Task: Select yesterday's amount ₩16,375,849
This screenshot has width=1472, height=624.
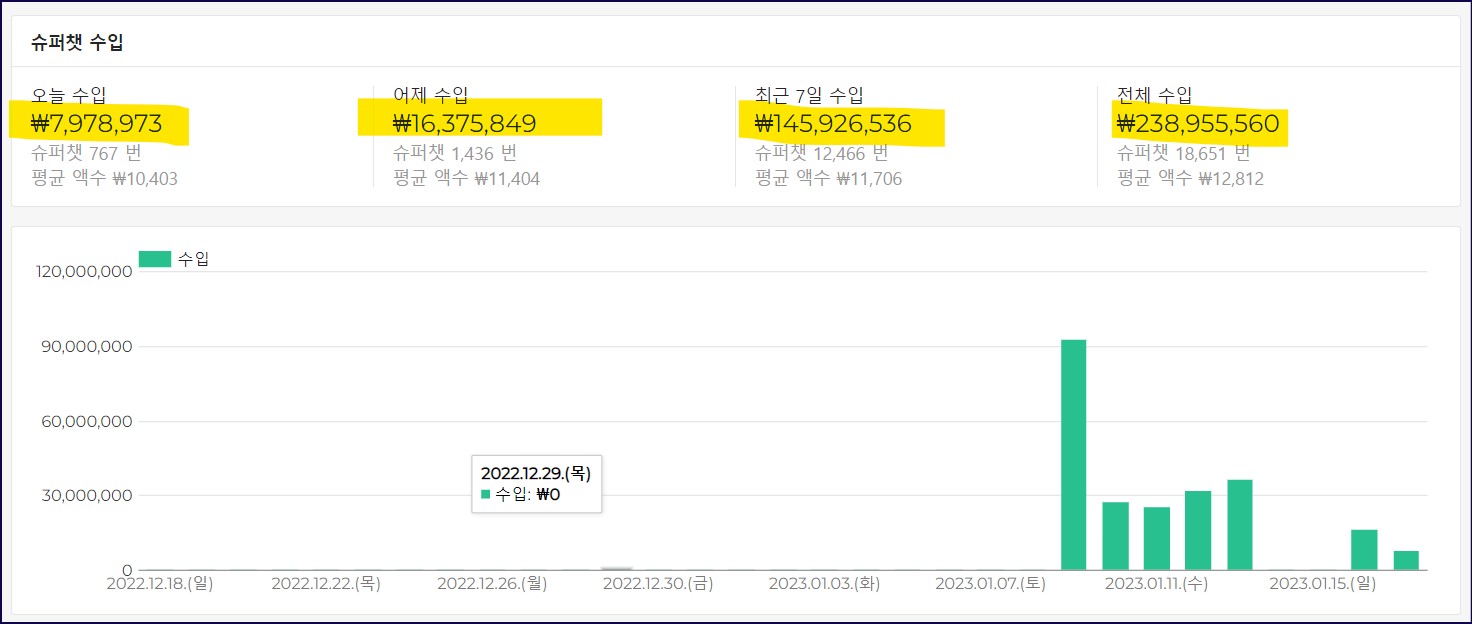Action: (x=465, y=124)
